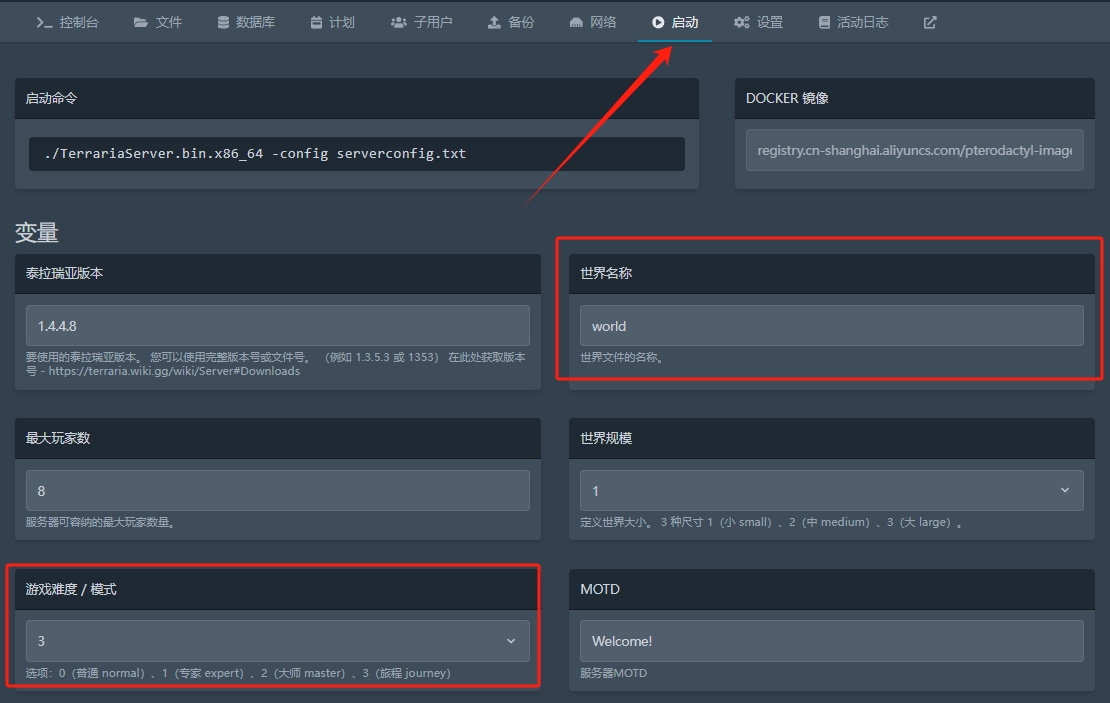The image size is (1110, 703).
Task: Click the MOTD Welcome! input field
Action: pyautogui.click(x=831, y=641)
